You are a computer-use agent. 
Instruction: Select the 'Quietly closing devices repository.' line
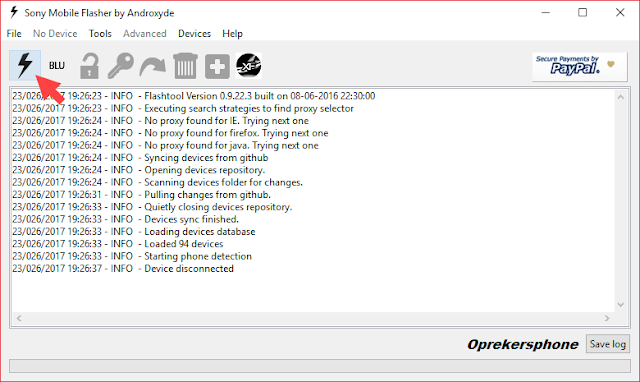click(152, 207)
